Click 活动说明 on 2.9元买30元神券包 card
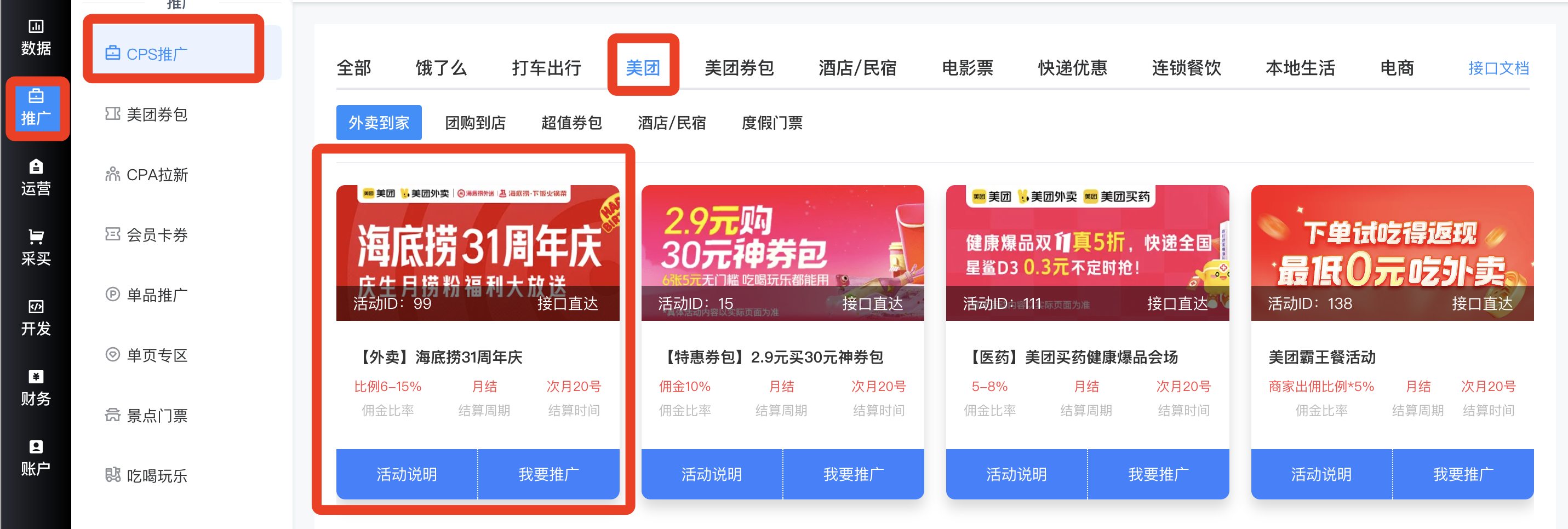This screenshot has height=529, width=1568. [712, 474]
